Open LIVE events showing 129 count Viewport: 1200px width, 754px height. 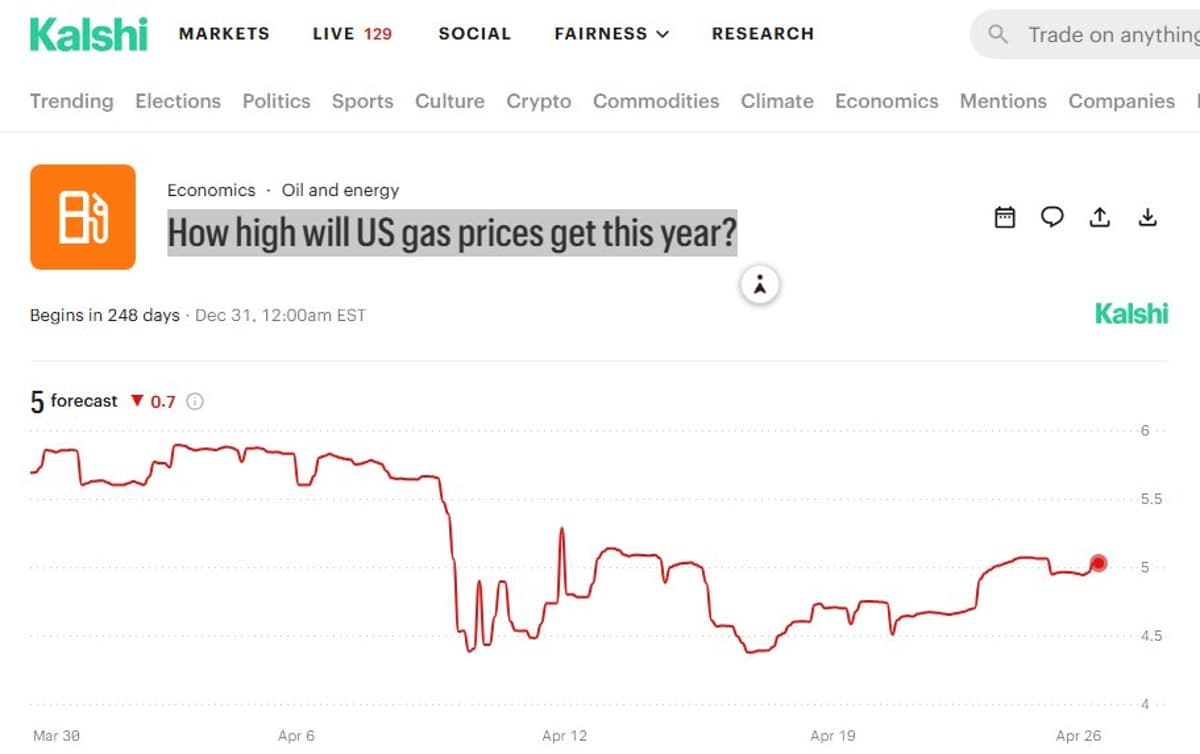tap(351, 33)
